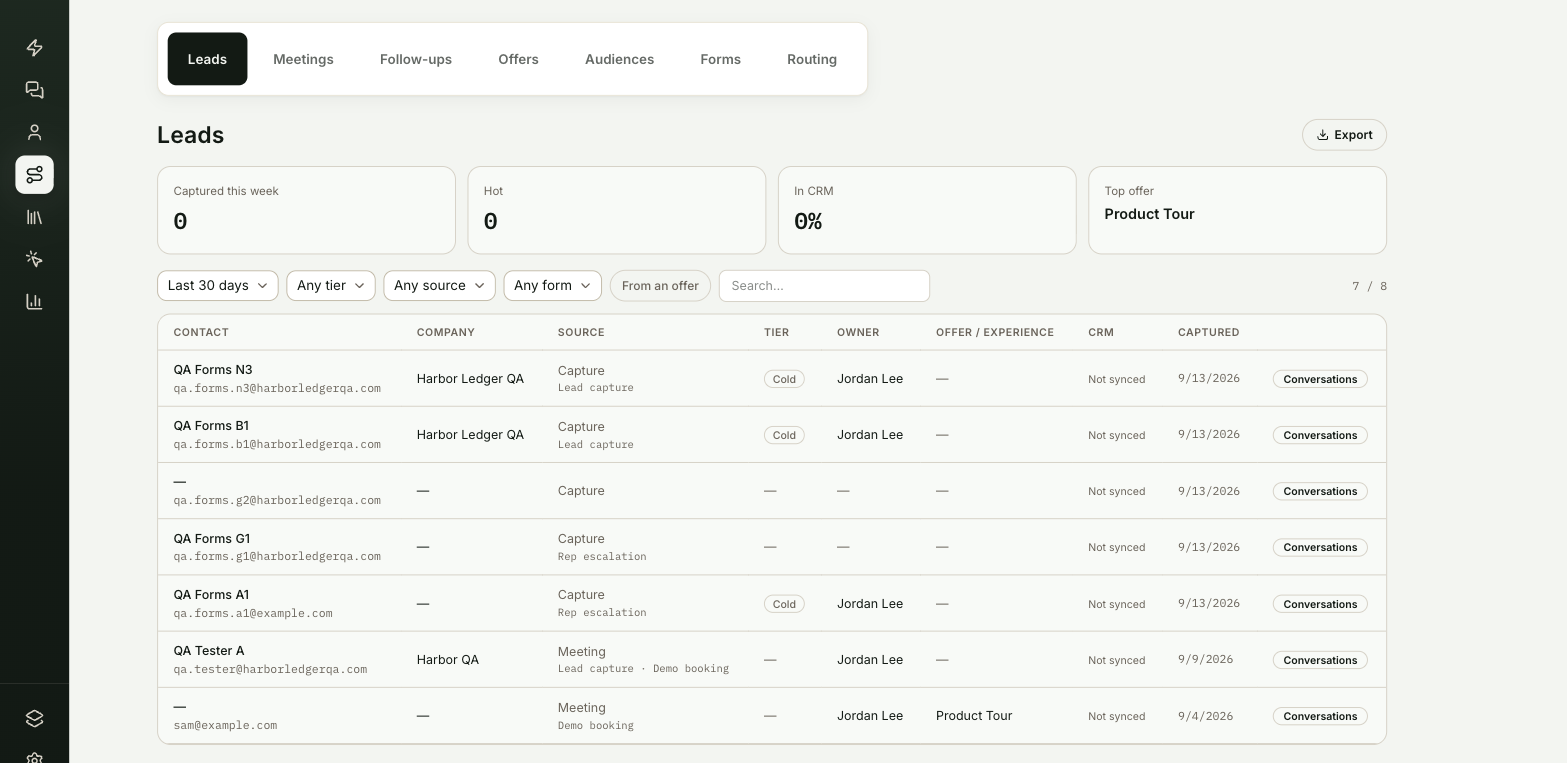The image size is (1567, 763).
Task: Click Product Tour in sam@example.com row
Action: click(974, 716)
